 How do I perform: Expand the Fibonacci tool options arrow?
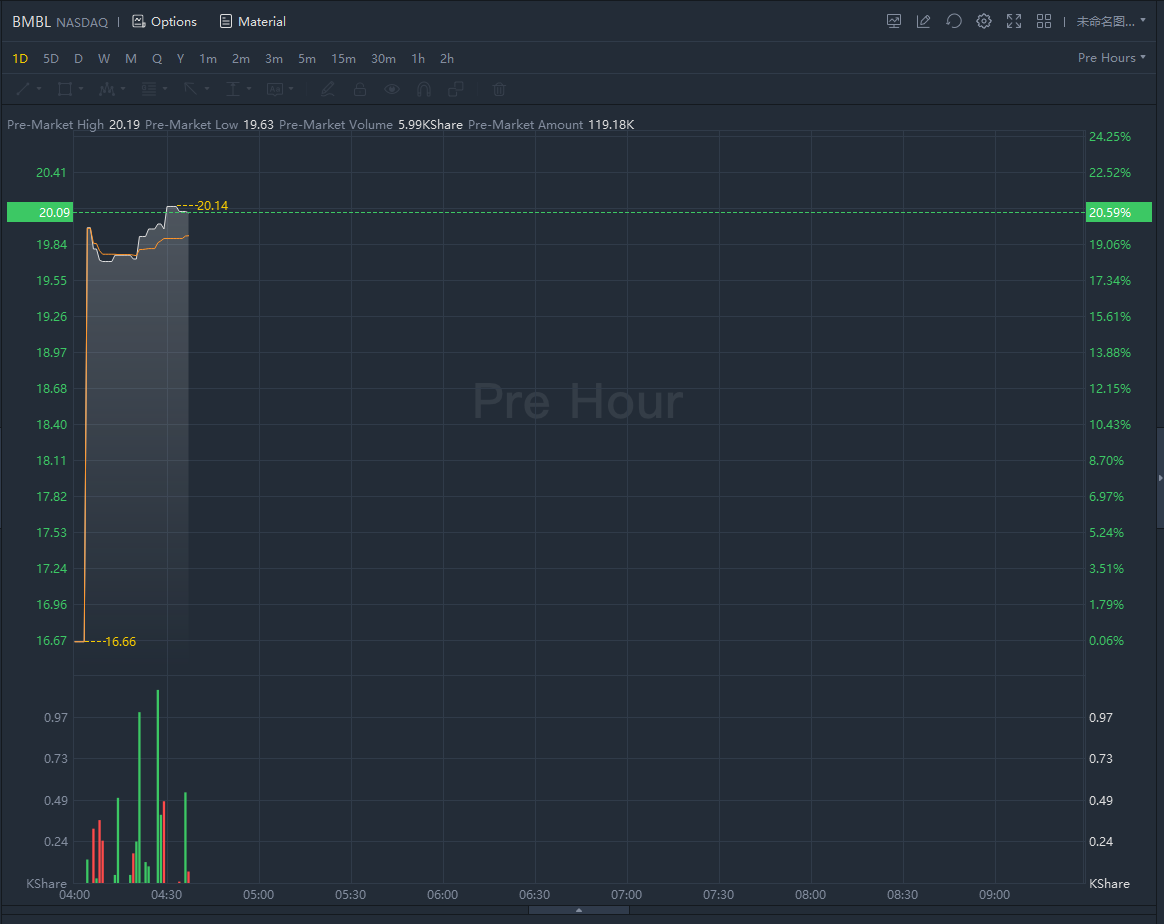pyautogui.click(x=165, y=89)
